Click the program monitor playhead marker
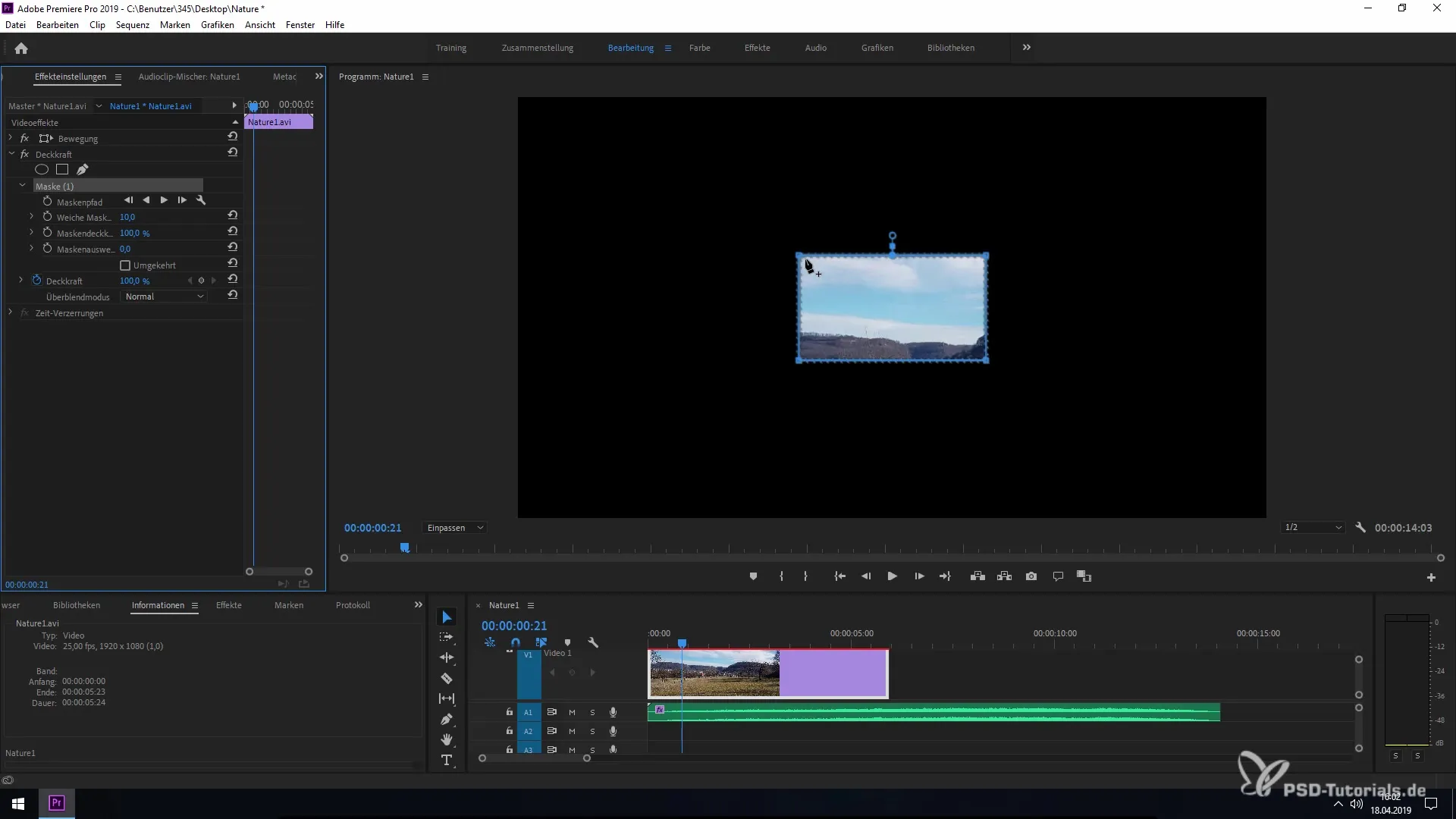This screenshot has width=1456, height=819. pos(404,548)
